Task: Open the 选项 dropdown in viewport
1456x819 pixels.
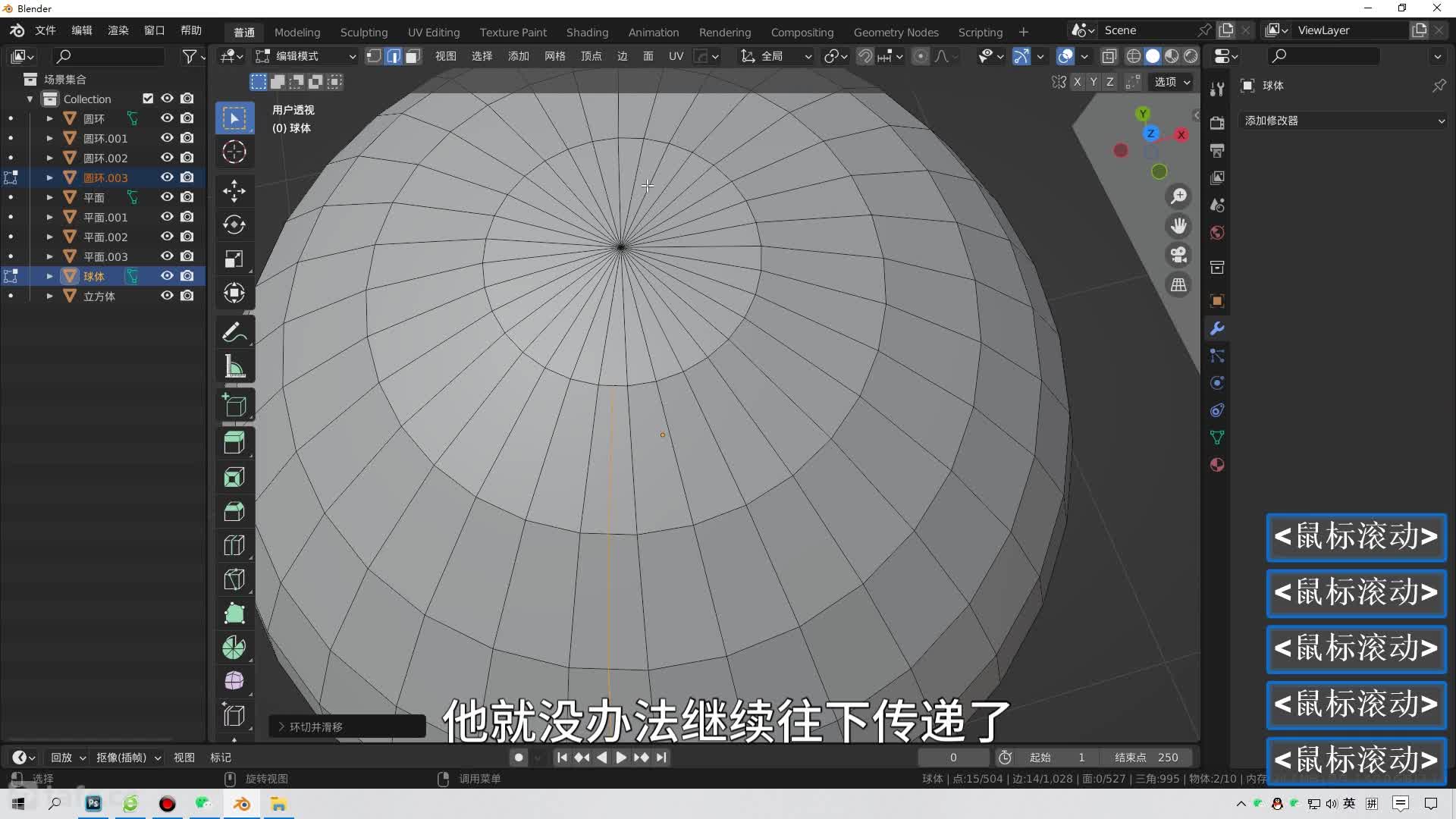Action: tap(1172, 82)
